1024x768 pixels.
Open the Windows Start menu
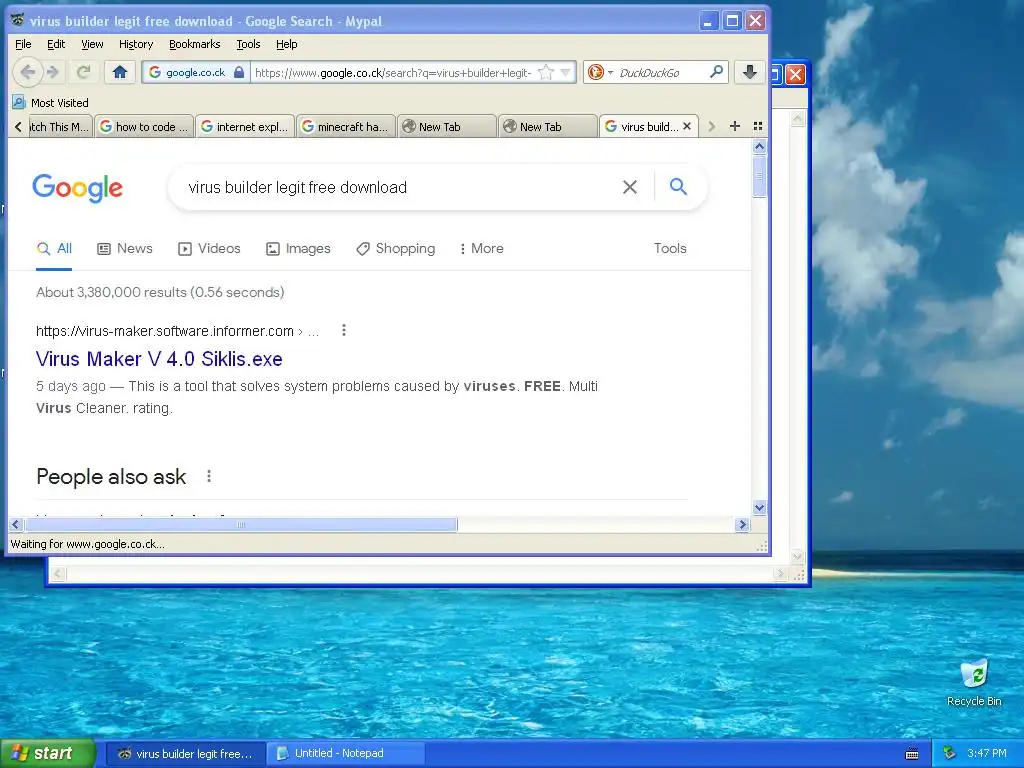click(47, 753)
